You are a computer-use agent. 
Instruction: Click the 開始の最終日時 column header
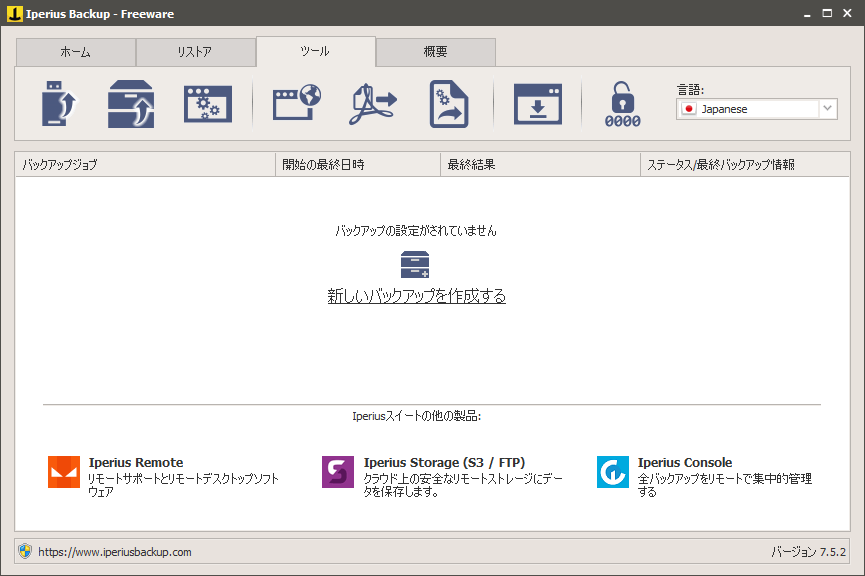coord(358,164)
